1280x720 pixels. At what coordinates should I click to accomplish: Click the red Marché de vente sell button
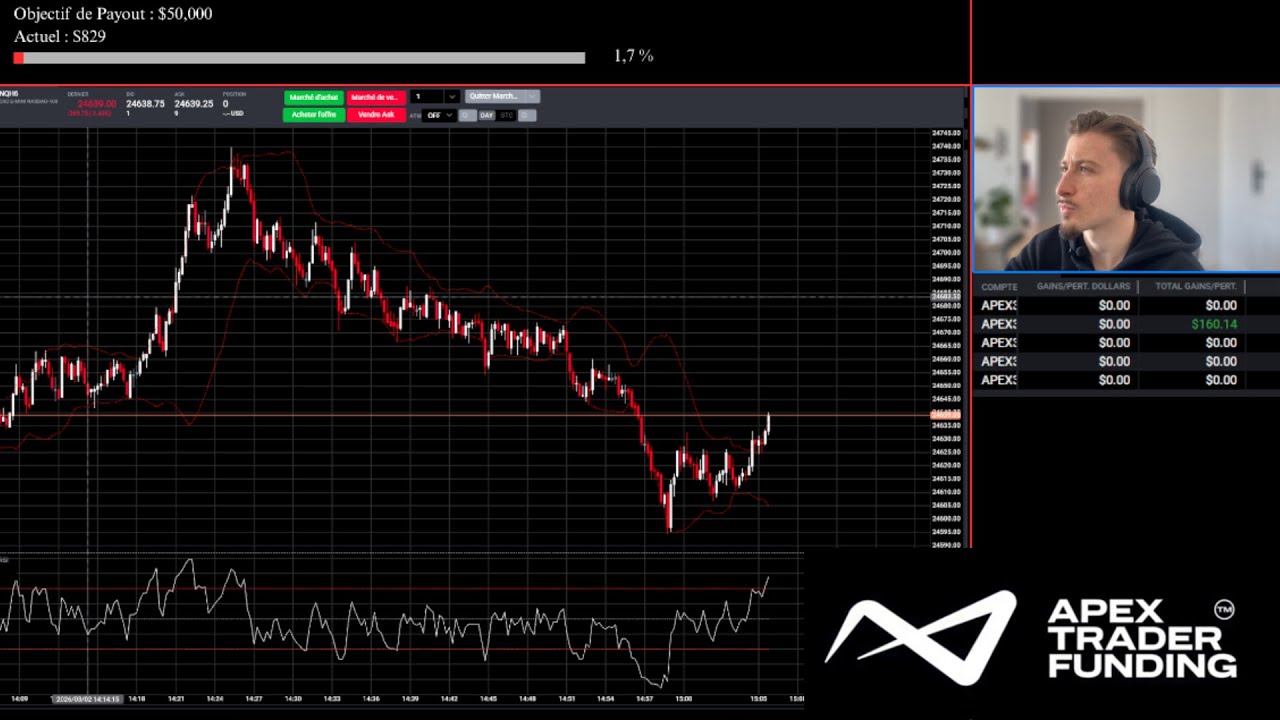(375, 97)
